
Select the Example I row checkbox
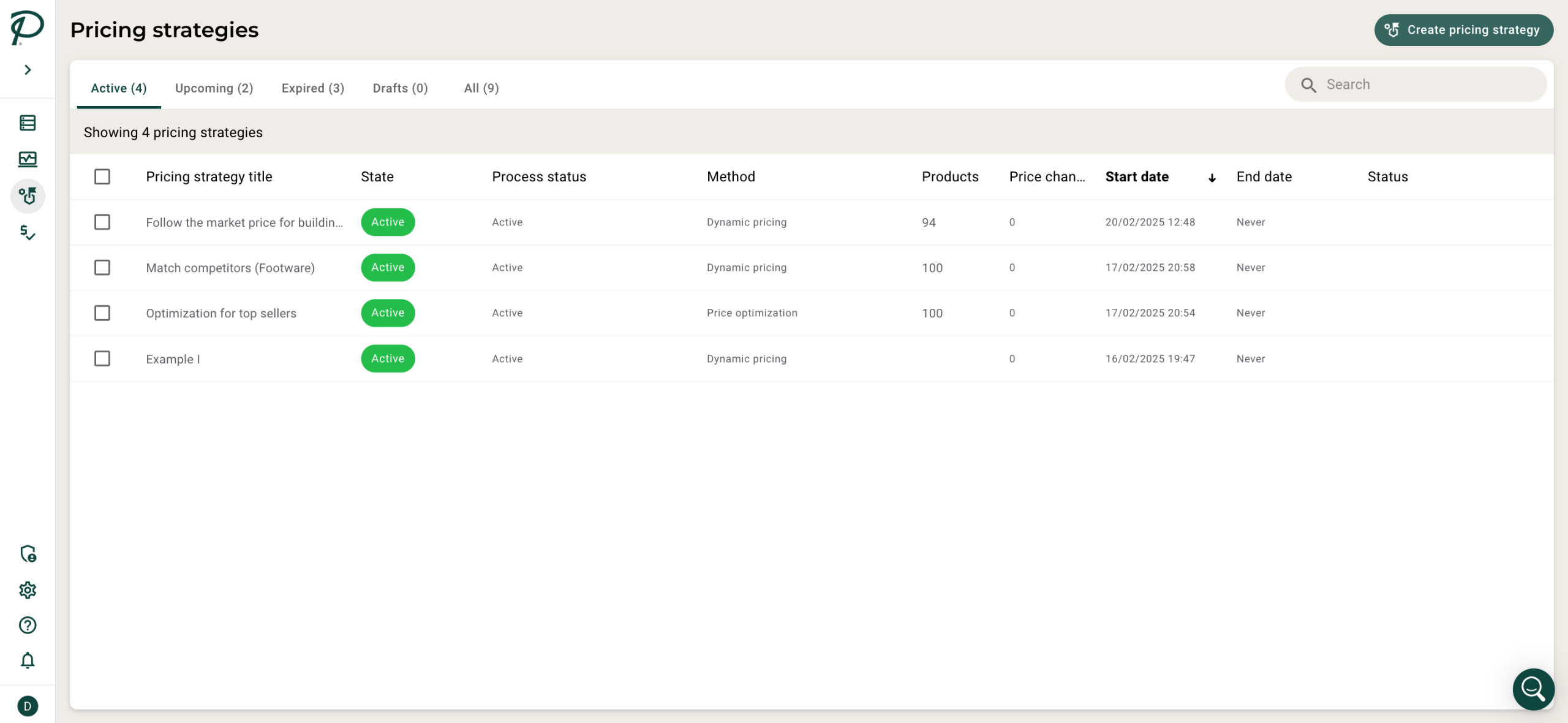tap(102, 358)
